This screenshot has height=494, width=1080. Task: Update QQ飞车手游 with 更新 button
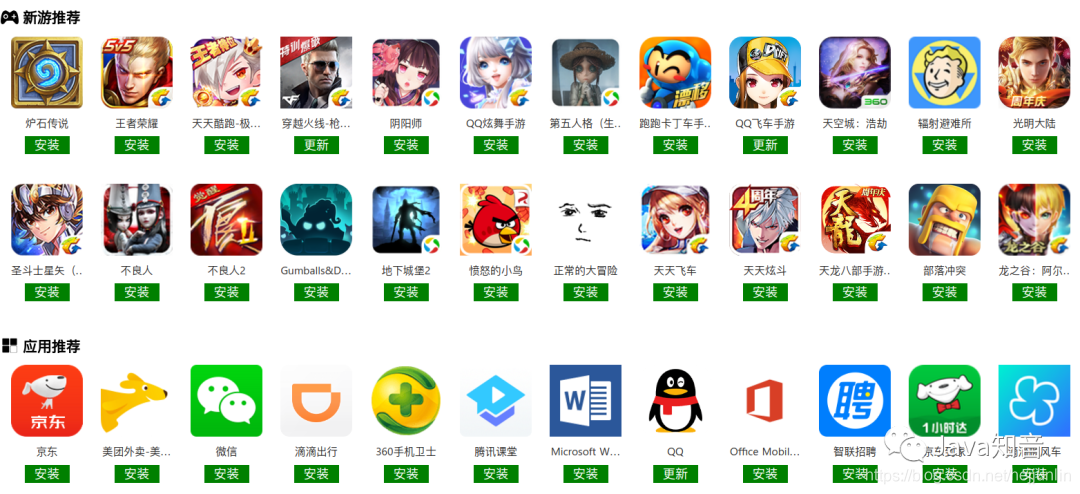coord(765,145)
